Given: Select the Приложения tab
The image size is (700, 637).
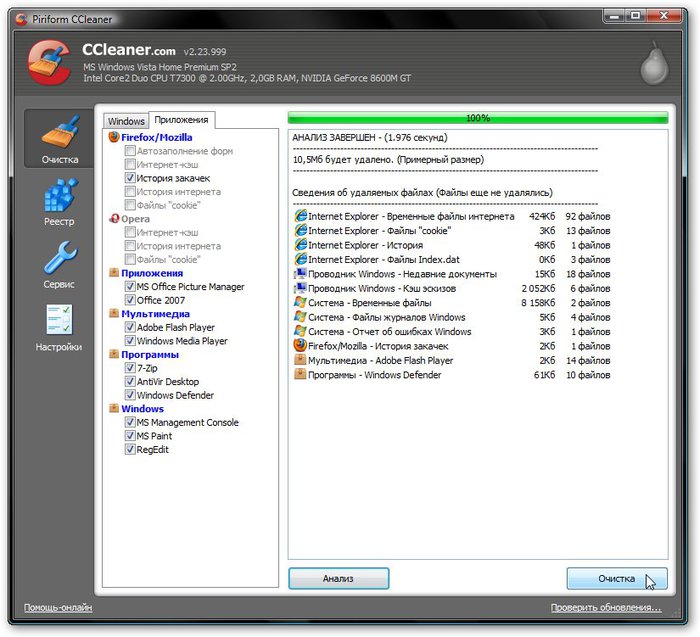Looking at the screenshot, I should point(182,120).
